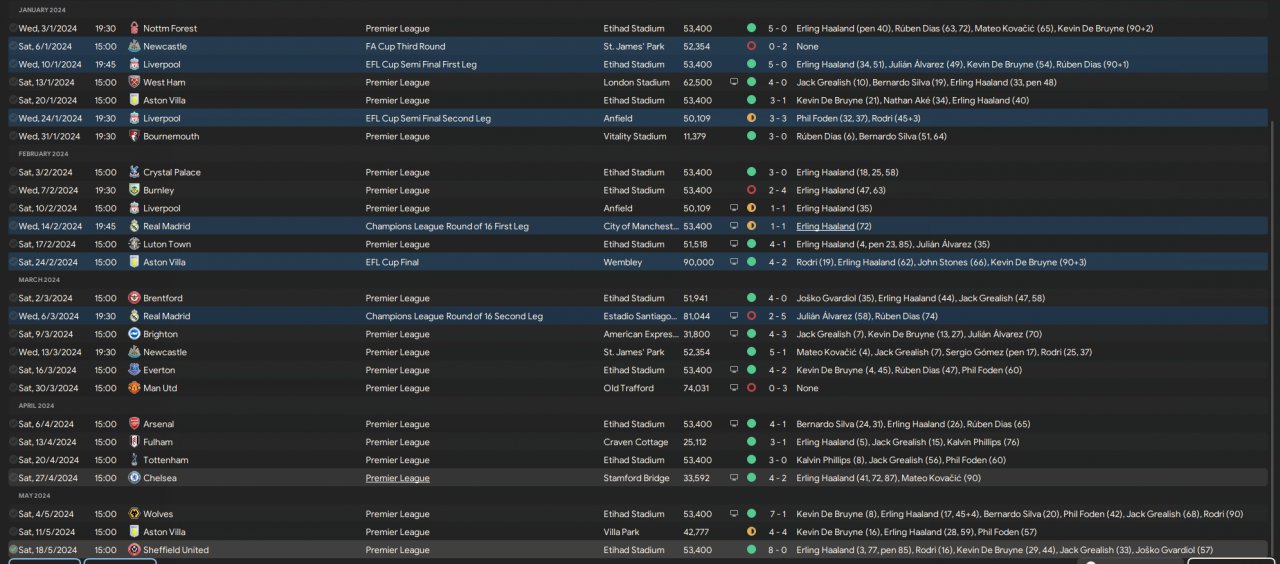Viewport: 1280px width, 564px height.
Task: Click the Wolves club badge
Action: point(134,514)
